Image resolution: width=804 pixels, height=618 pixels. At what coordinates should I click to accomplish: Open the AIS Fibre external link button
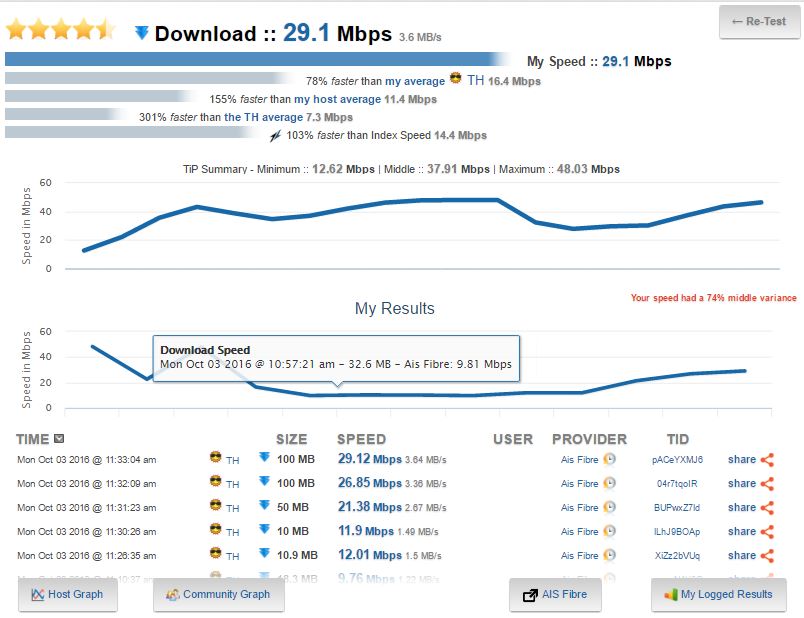[555, 595]
